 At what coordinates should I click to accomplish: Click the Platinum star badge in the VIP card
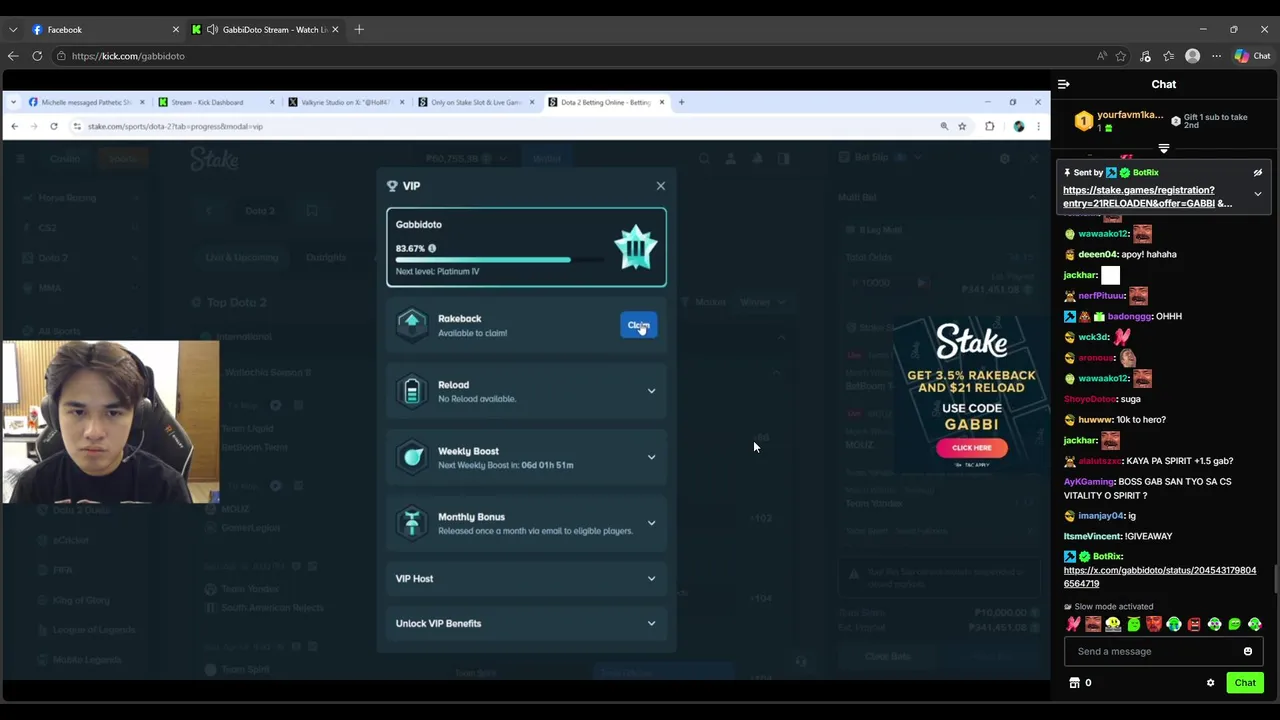[x=635, y=247]
